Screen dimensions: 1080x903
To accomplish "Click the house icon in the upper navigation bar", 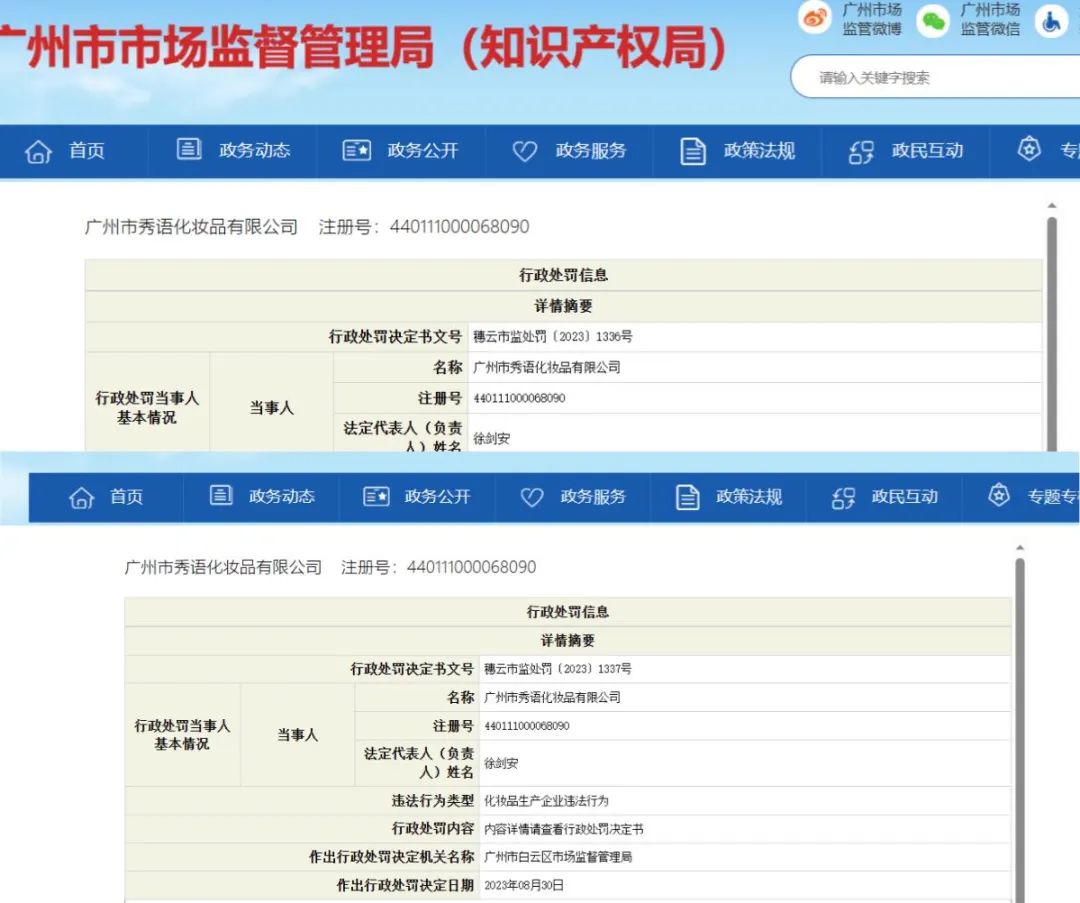I will pyautogui.click(x=38, y=151).
